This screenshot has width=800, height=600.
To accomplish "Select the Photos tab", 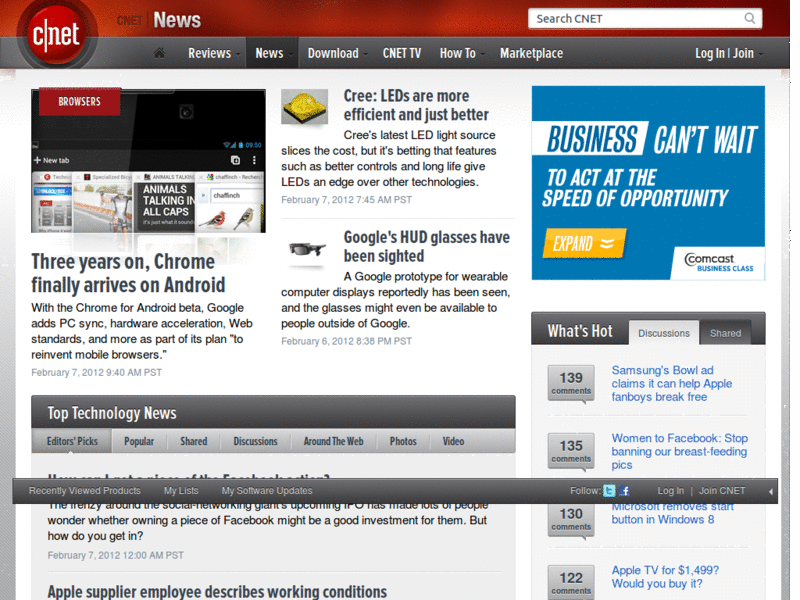I will (x=403, y=441).
